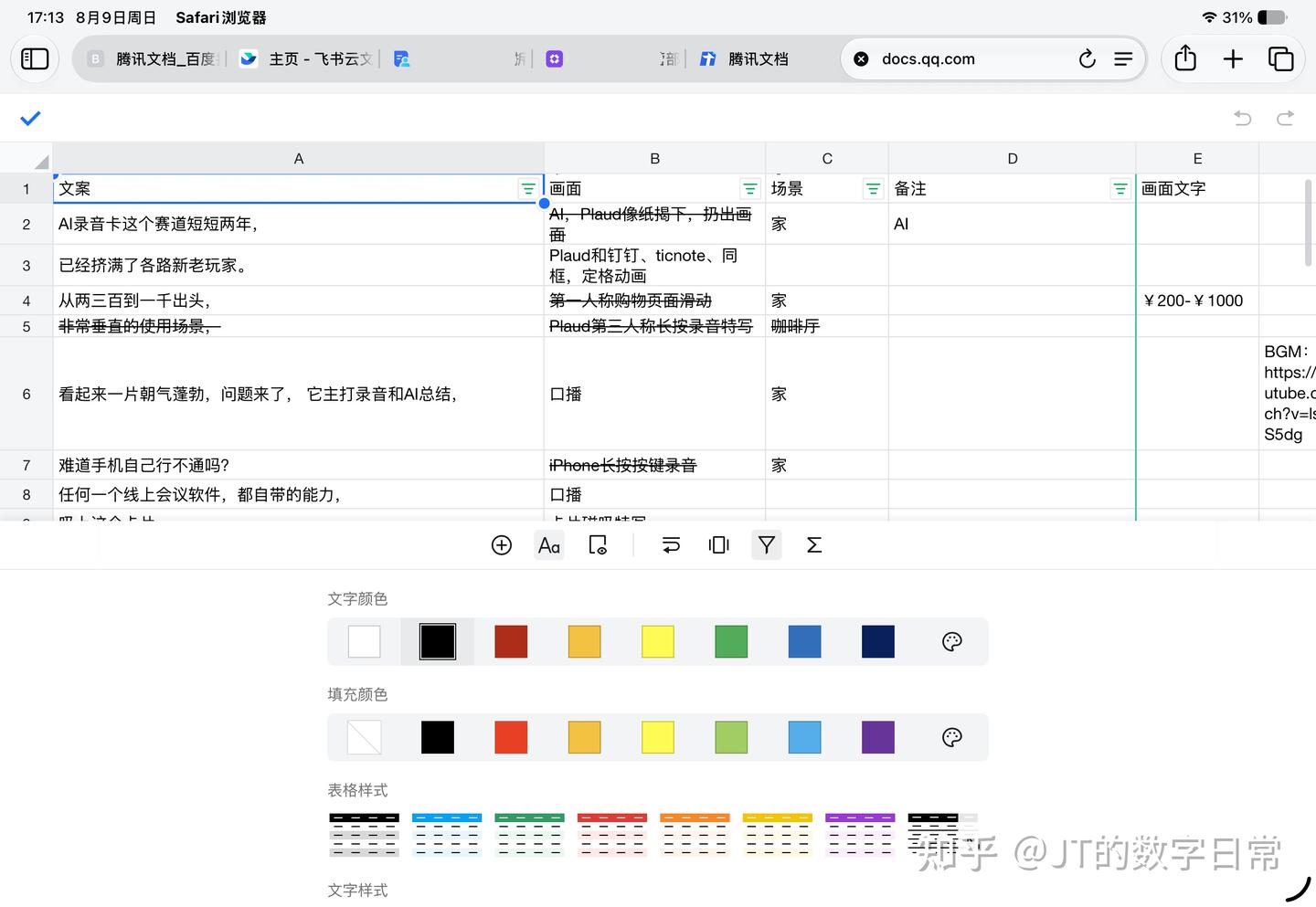1316x907 pixels.
Task: Apply the black table style
Action: [364, 835]
